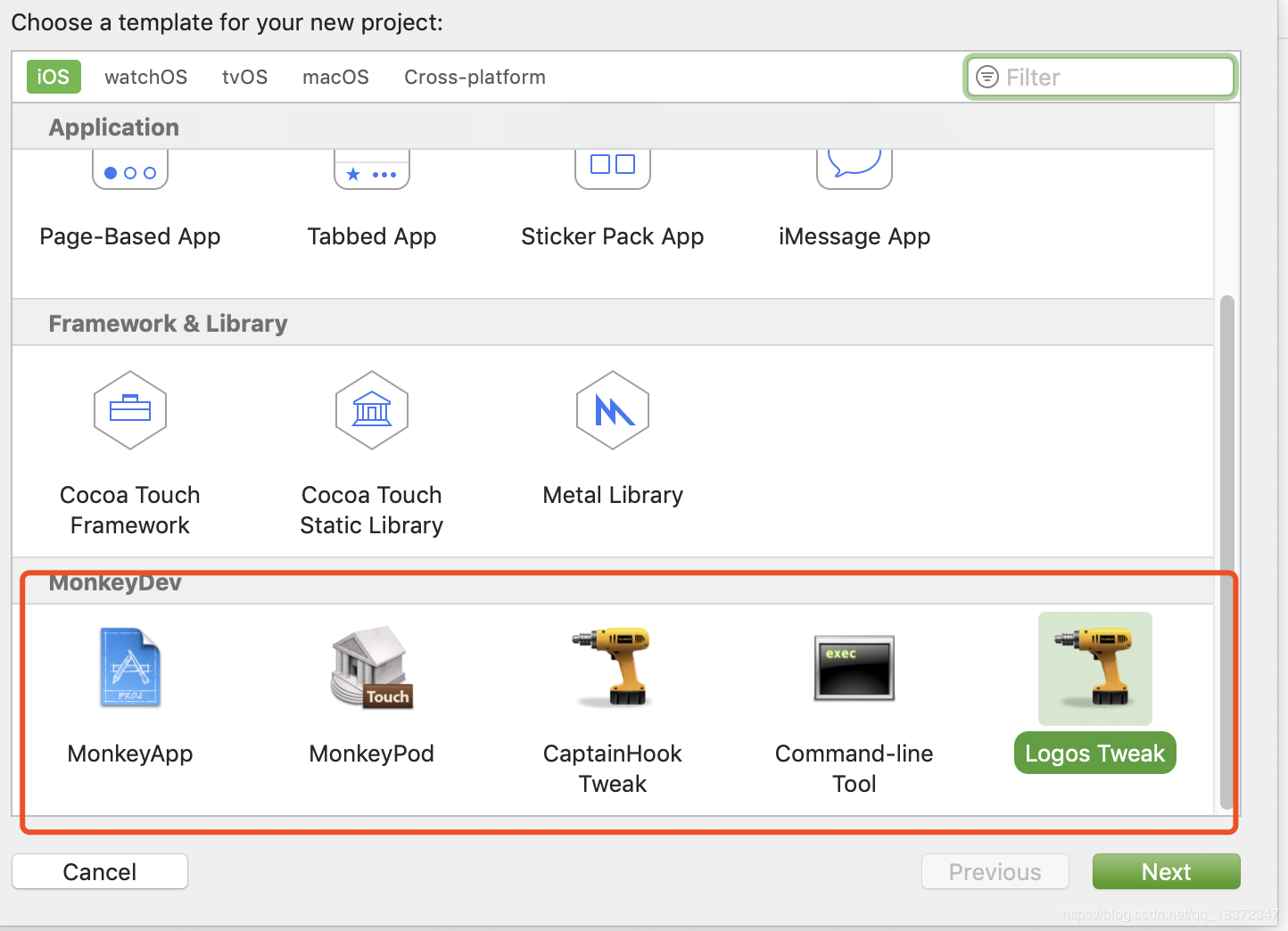The width and height of the screenshot is (1288, 931).
Task: Select the MonkeyApp template icon
Action: (x=130, y=667)
